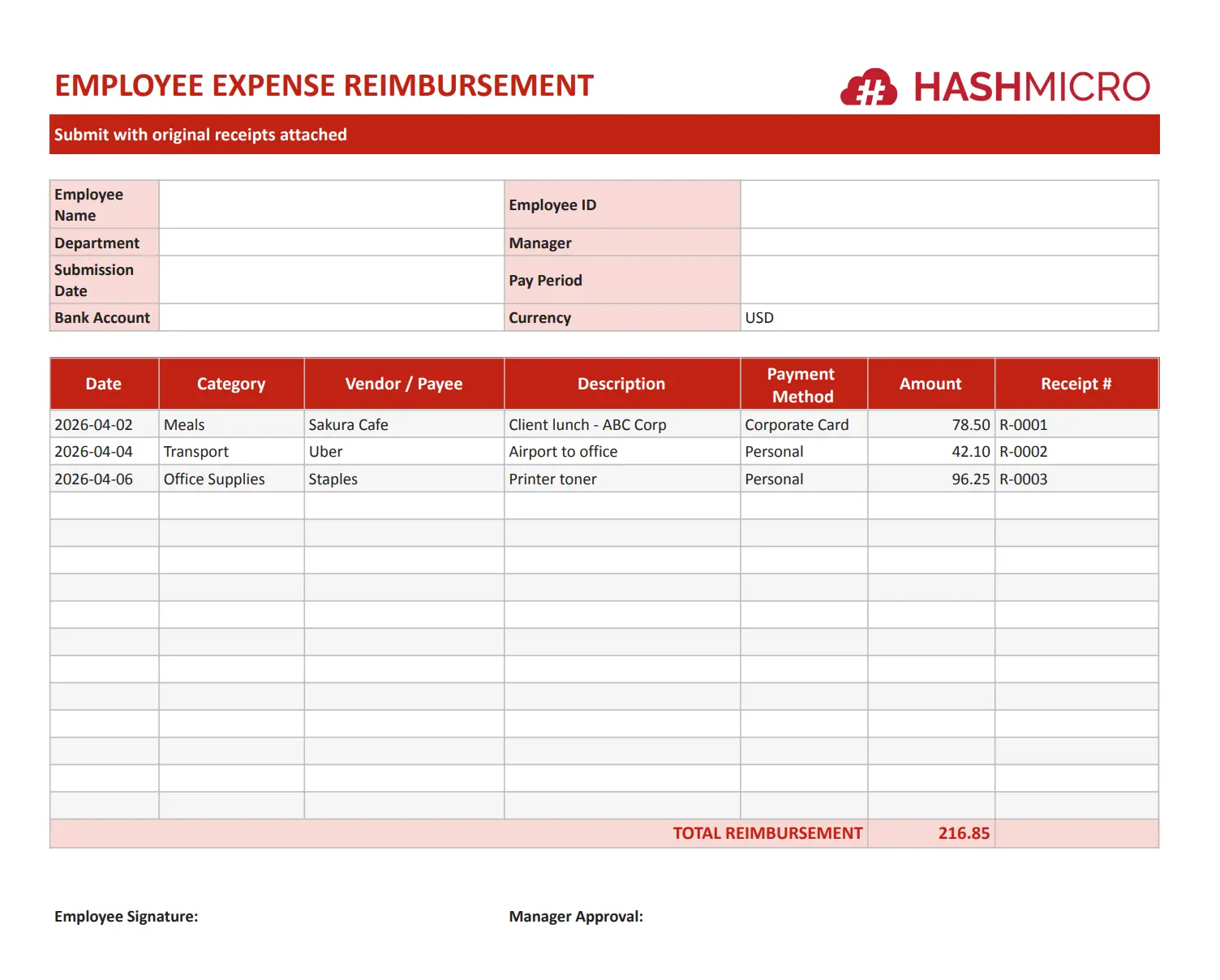Click the Submission Date value cell
The width and height of the screenshot is (1220, 980).
(x=331, y=280)
